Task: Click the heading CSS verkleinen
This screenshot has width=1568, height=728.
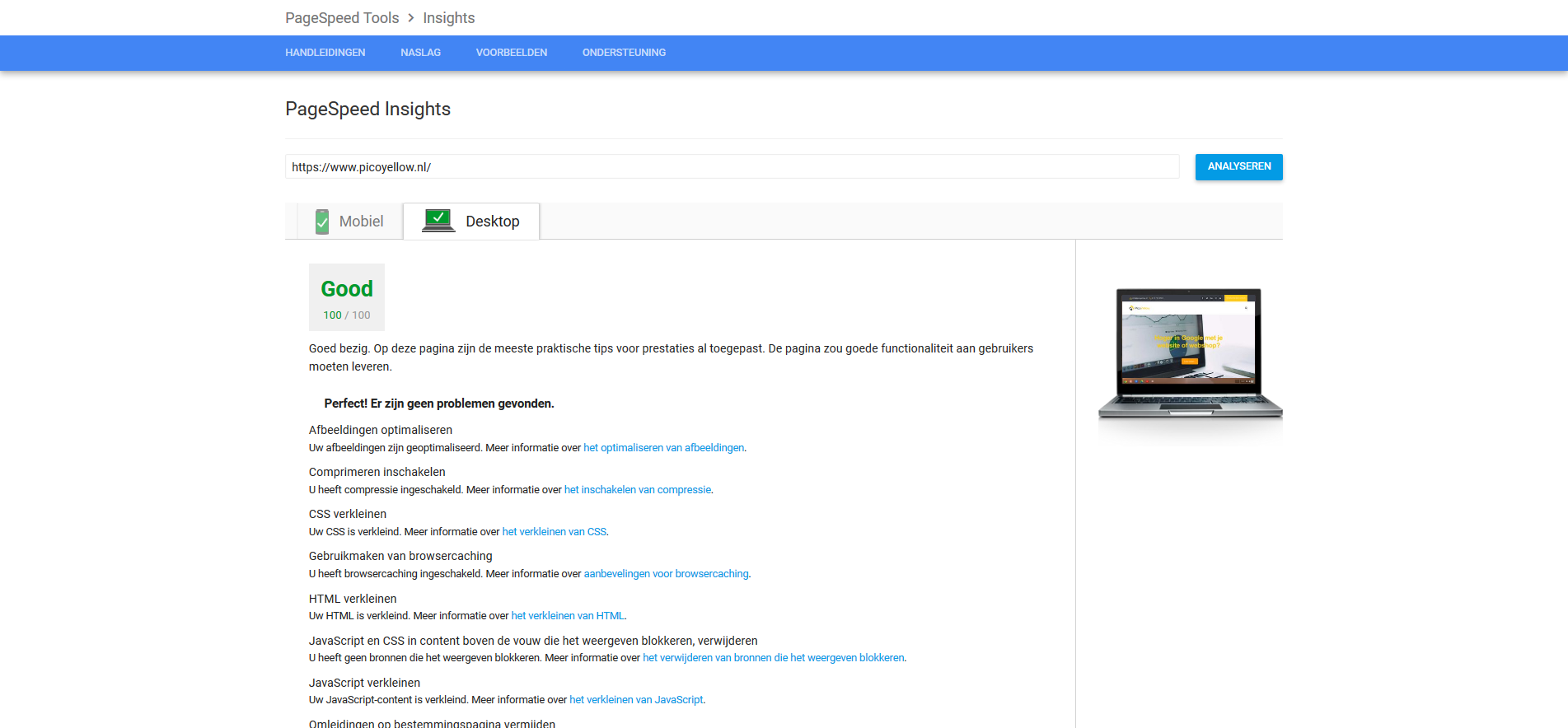Action: coord(348,514)
